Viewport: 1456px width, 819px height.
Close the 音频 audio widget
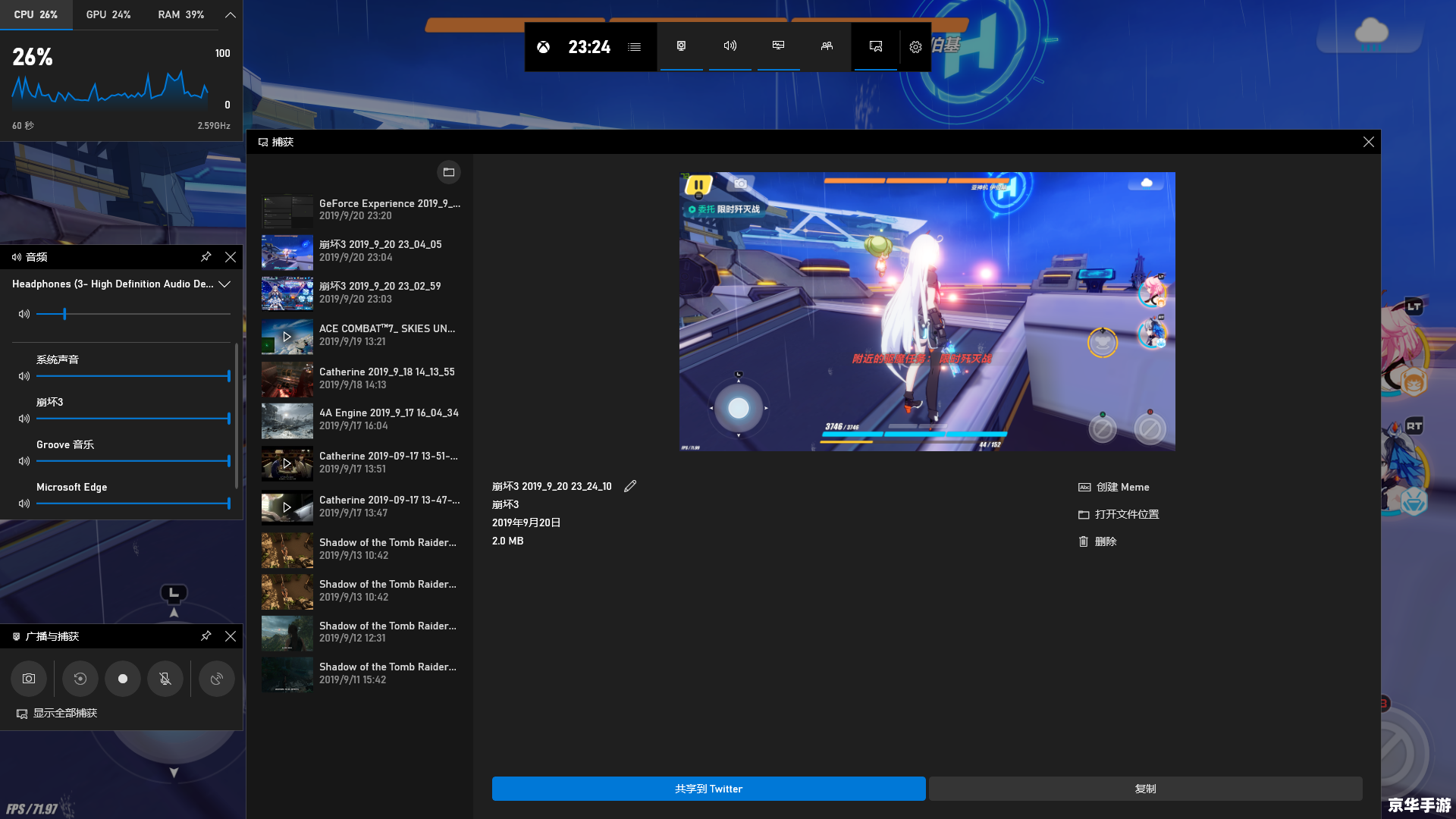(x=231, y=257)
